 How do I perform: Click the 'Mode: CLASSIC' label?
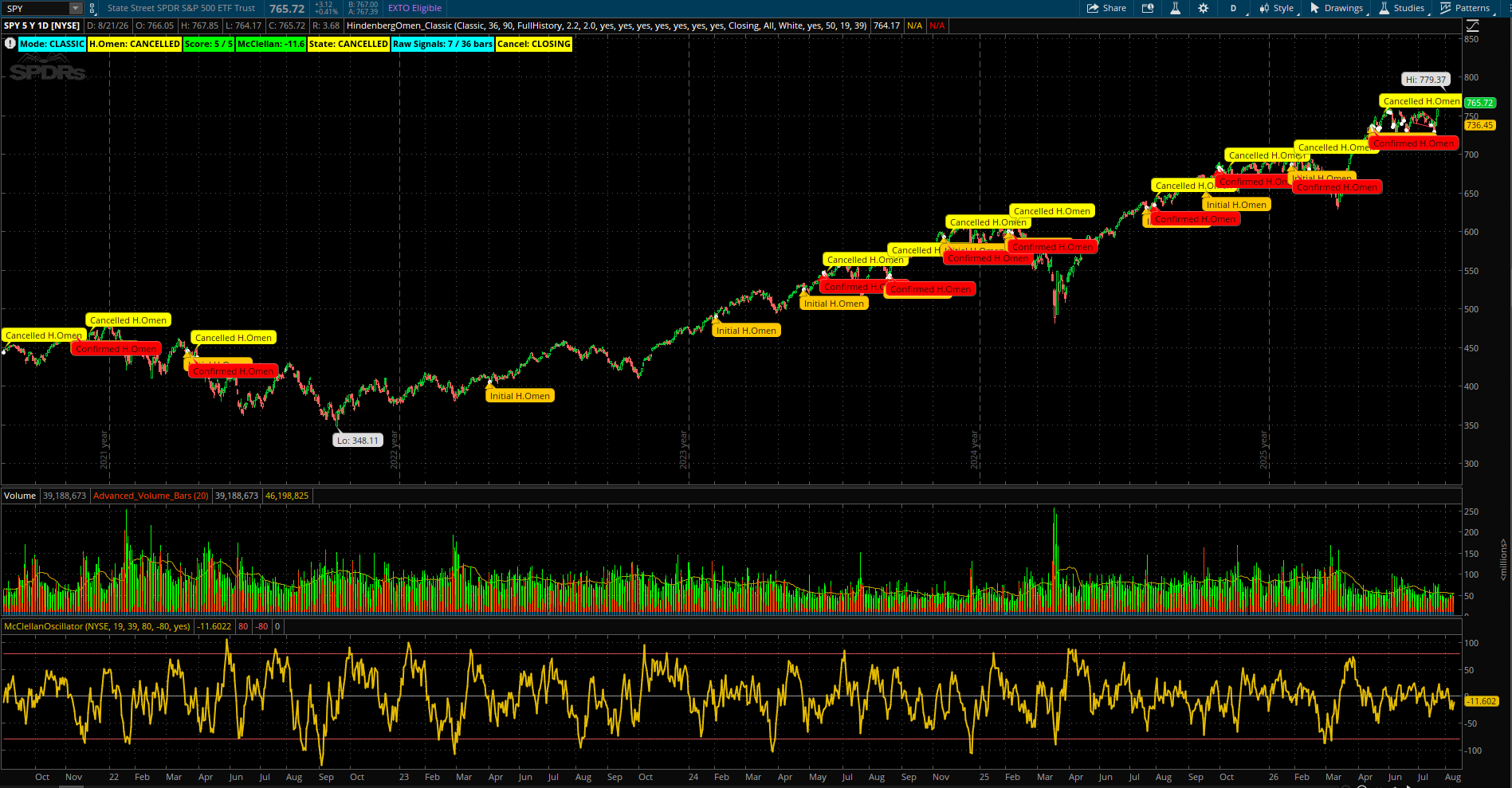[52, 44]
